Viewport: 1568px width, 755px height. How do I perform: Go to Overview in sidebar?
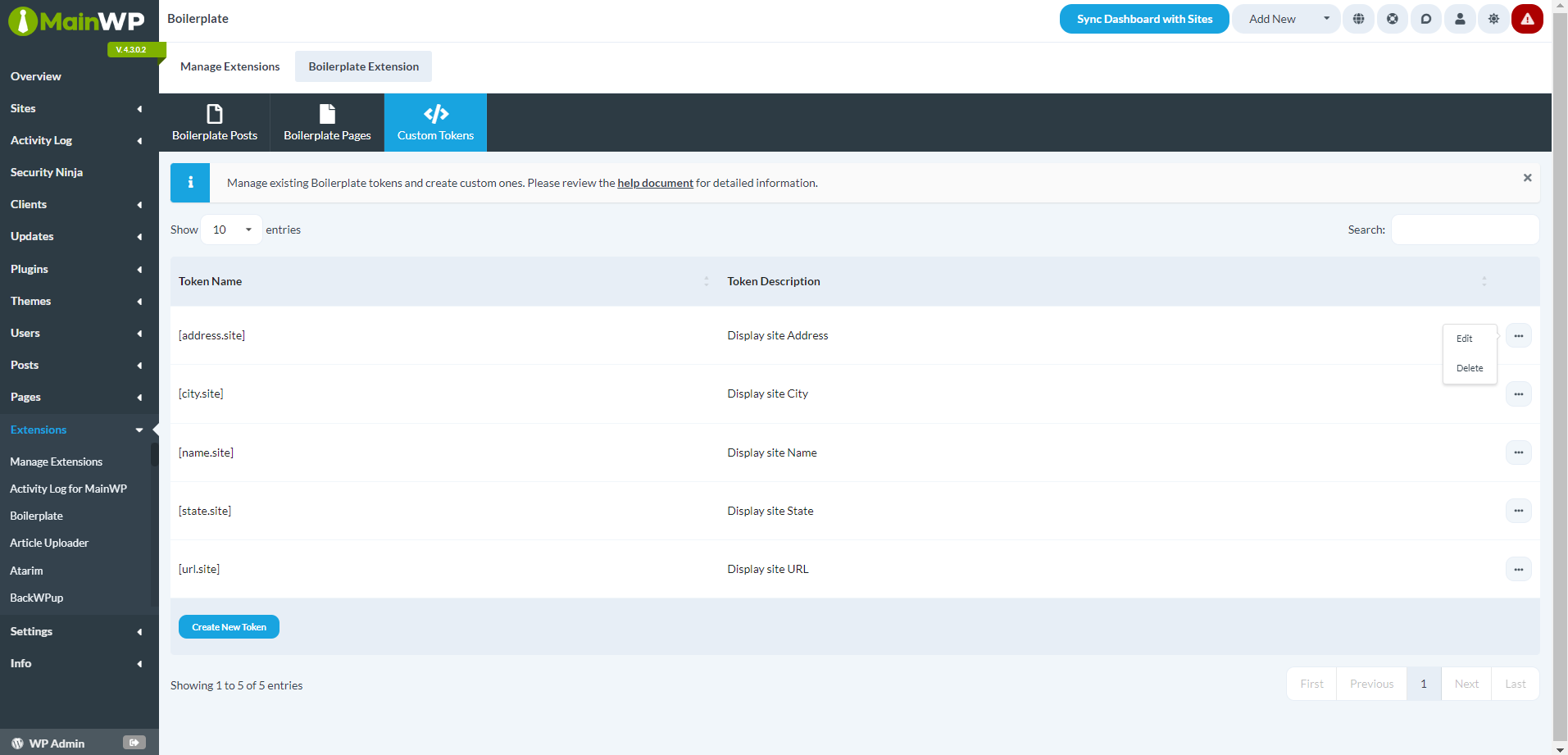[36, 76]
